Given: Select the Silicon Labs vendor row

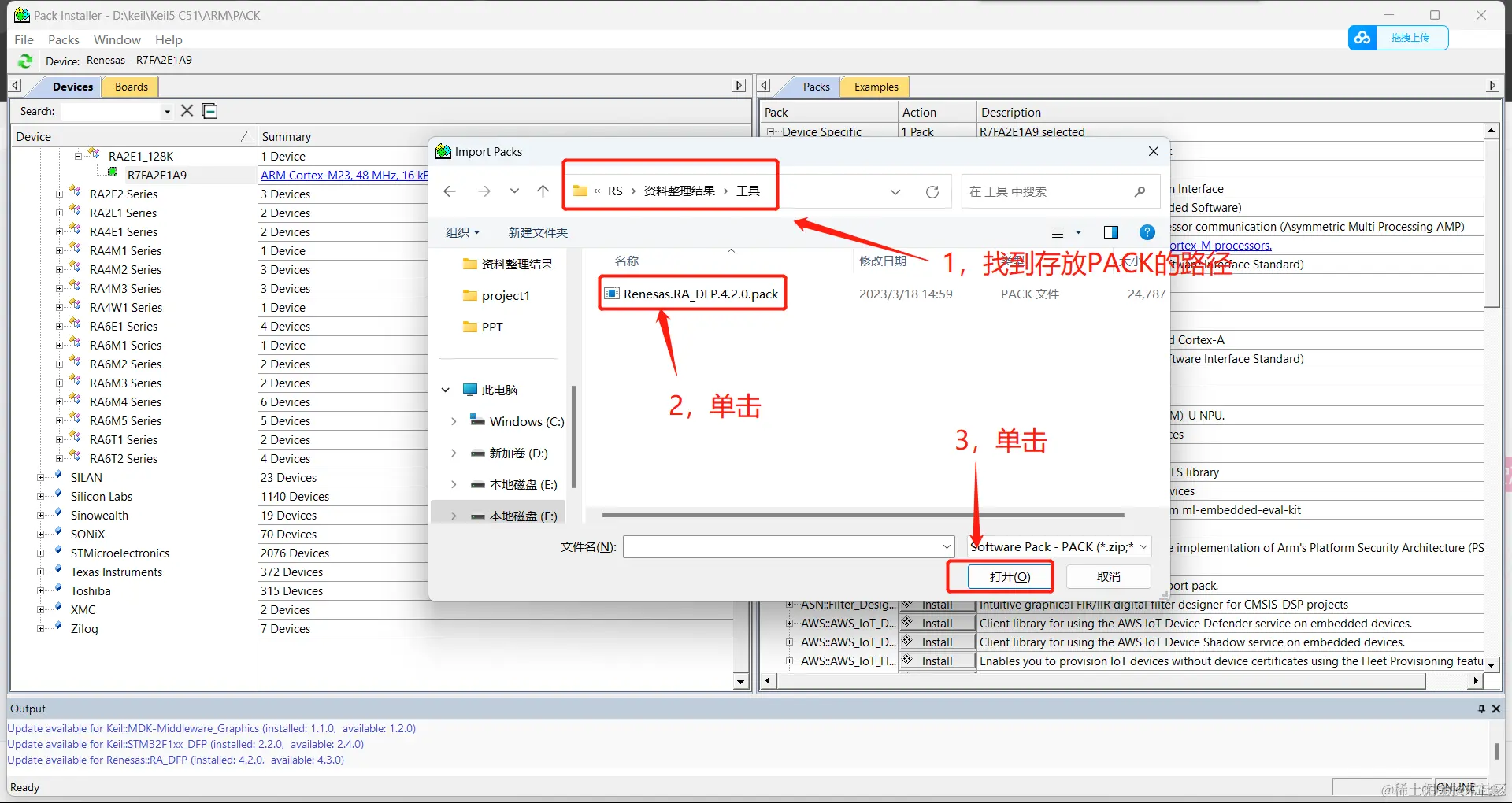Looking at the screenshot, I should point(102,496).
